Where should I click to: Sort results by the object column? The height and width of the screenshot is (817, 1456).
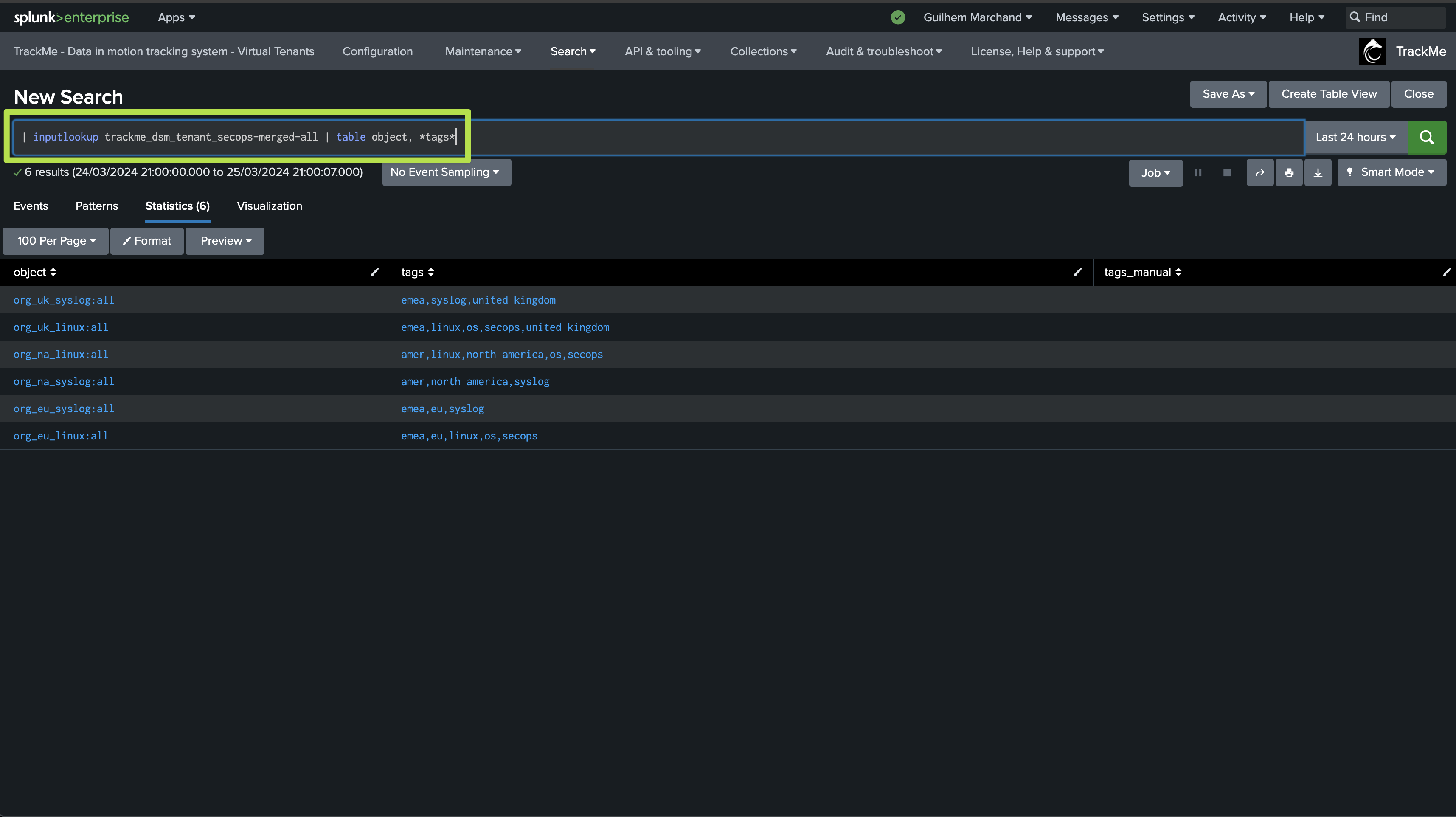[x=34, y=273]
